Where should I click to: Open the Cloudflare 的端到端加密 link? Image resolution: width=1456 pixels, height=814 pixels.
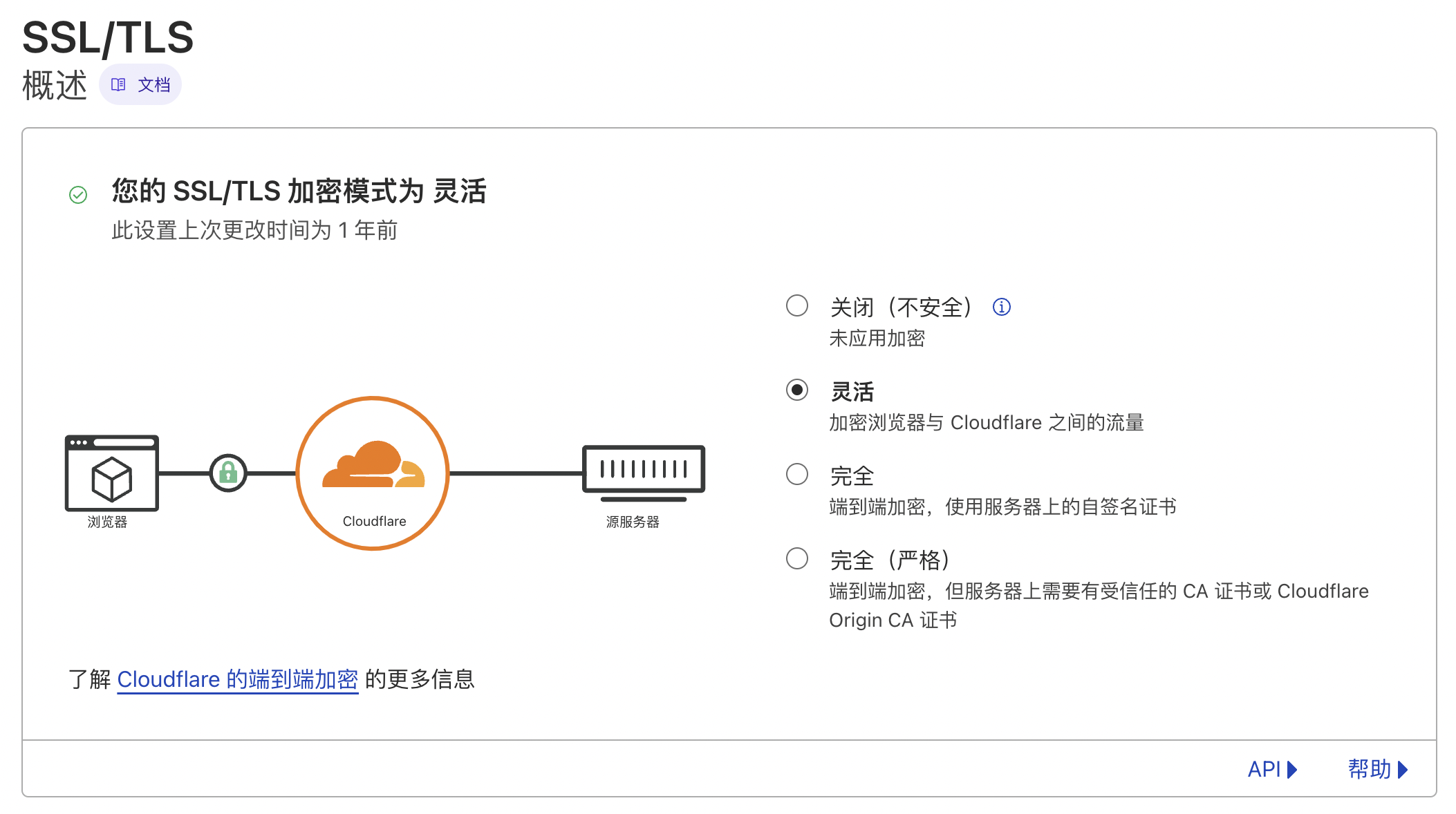[x=238, y=679]
